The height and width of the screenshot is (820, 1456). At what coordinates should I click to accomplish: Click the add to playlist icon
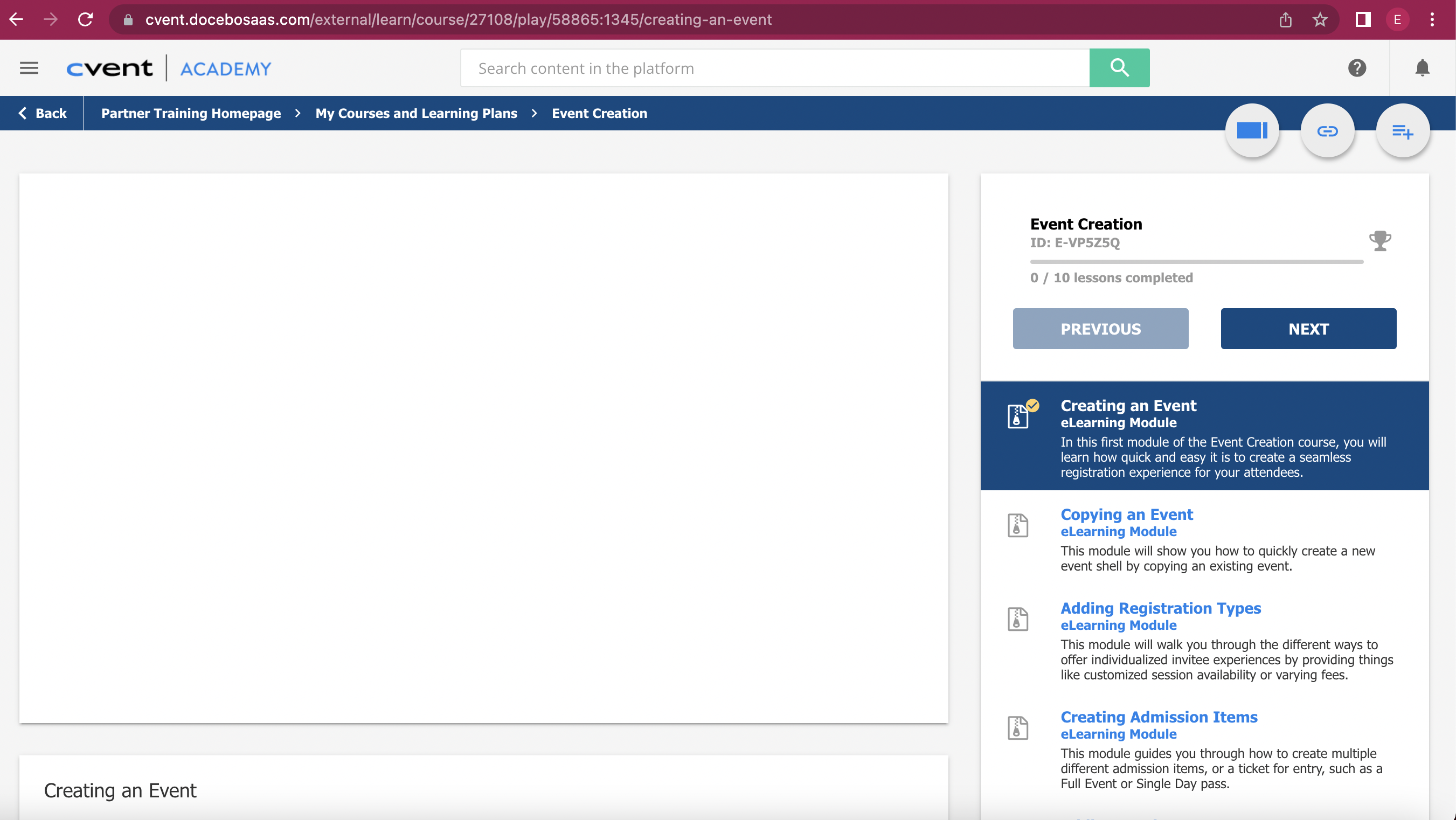pos(1402,131)
